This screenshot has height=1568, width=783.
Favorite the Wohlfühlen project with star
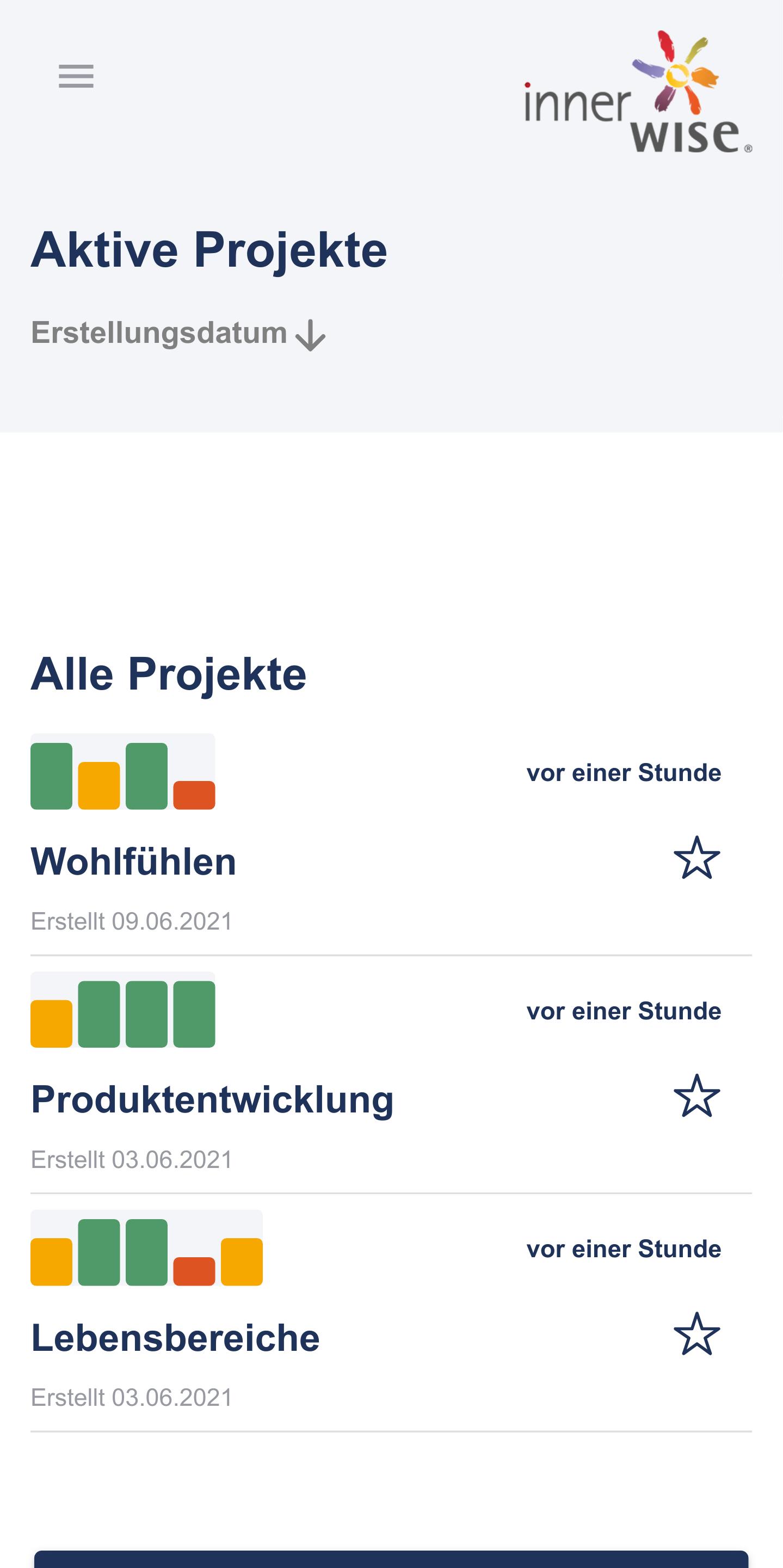(696, 857)
